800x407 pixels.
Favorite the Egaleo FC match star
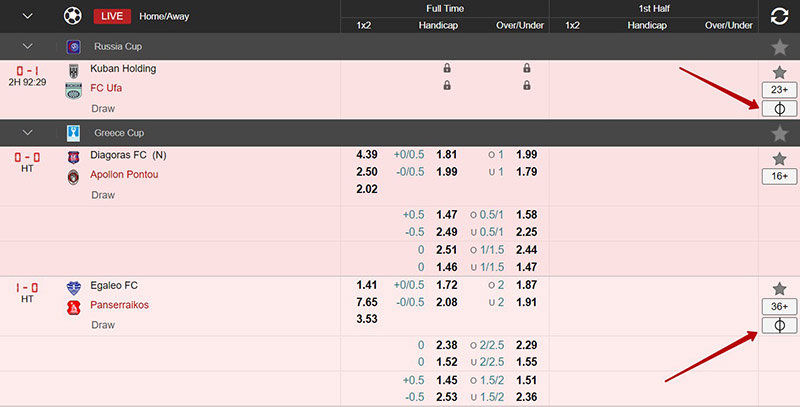point(779,288)
